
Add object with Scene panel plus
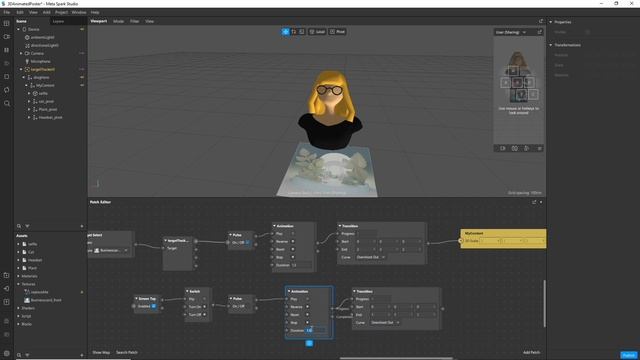82,226
